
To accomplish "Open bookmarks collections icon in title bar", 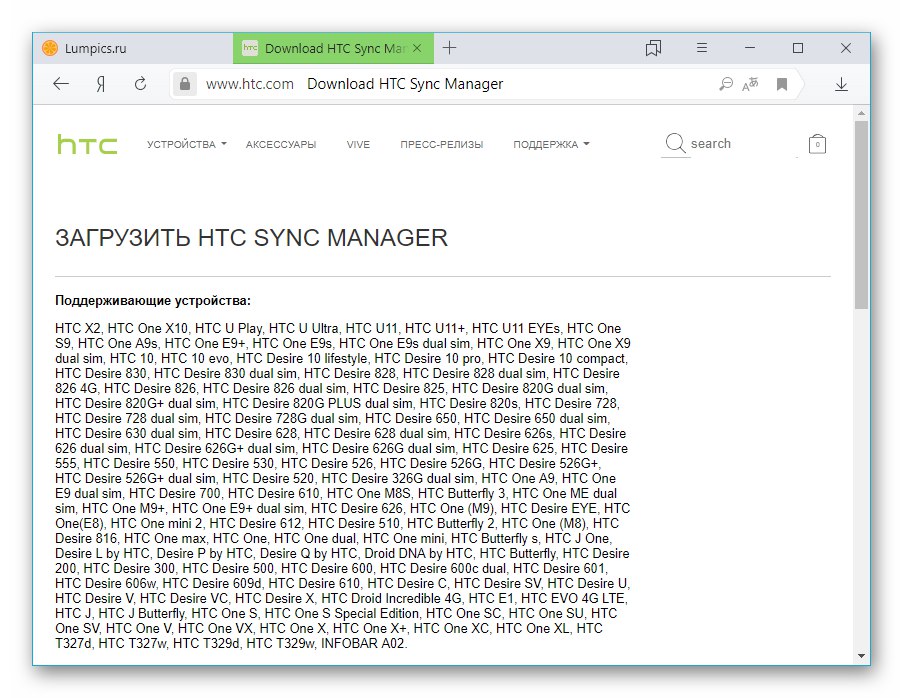I will [x=653, y=48].
